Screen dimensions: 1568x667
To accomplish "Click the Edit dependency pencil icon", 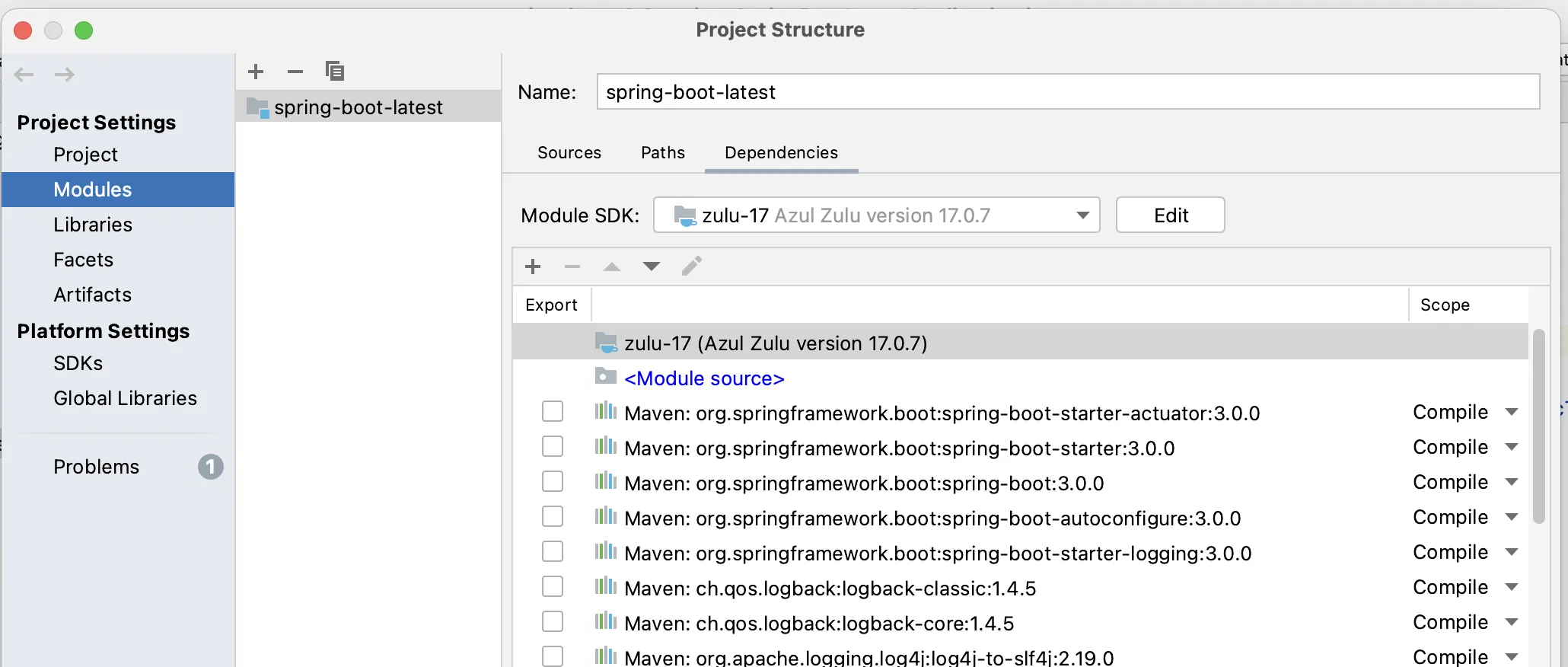I will coord(691,266).
